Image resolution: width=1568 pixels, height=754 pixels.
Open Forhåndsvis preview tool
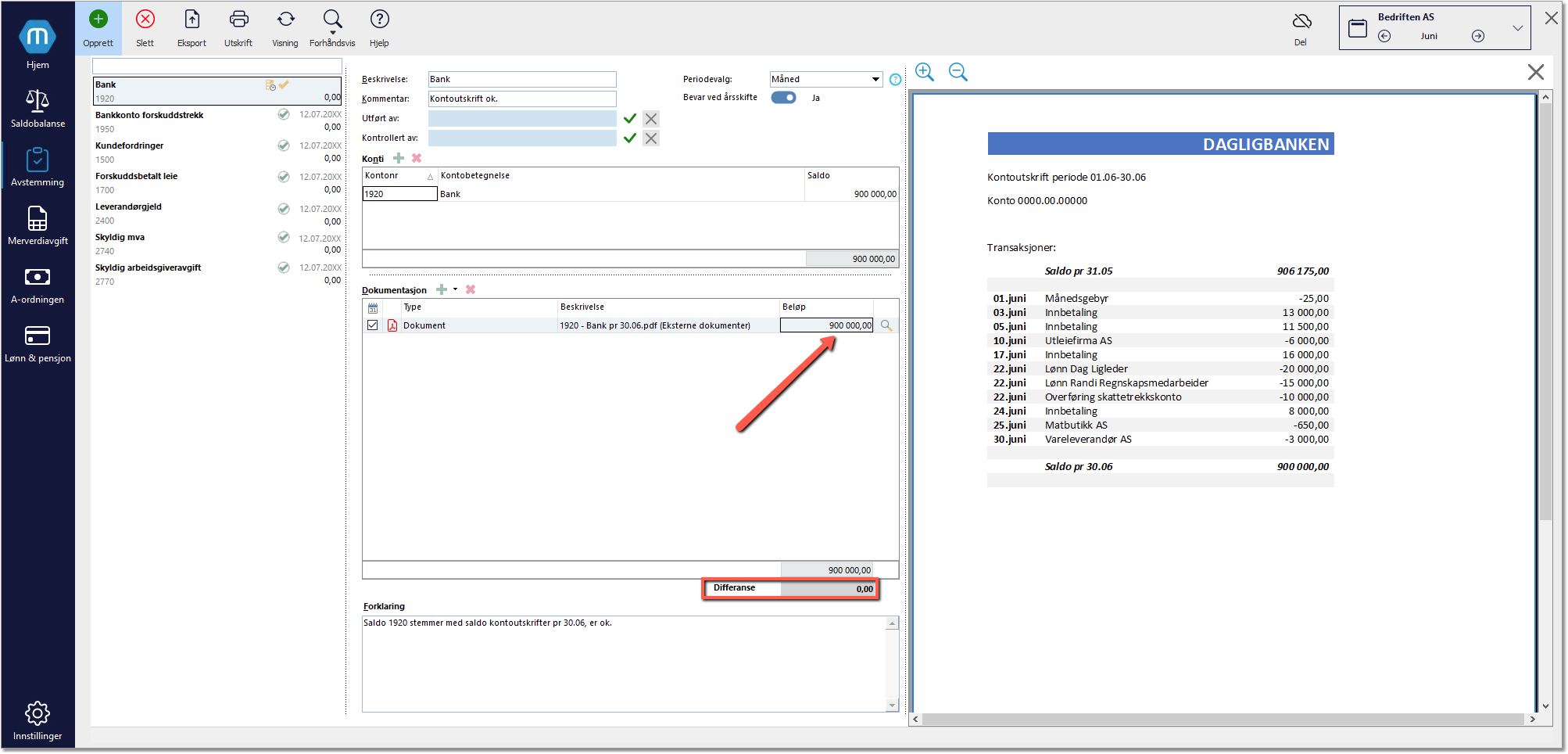(x=332, y=28)
